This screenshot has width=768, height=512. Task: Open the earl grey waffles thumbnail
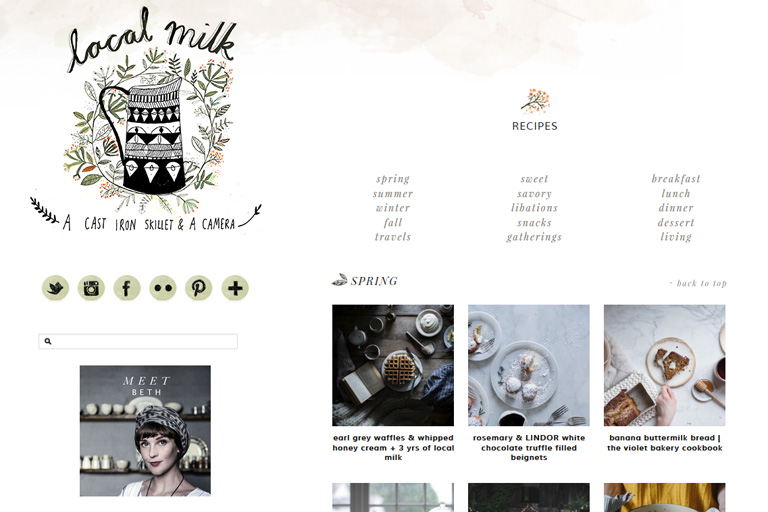pos(393,365)
